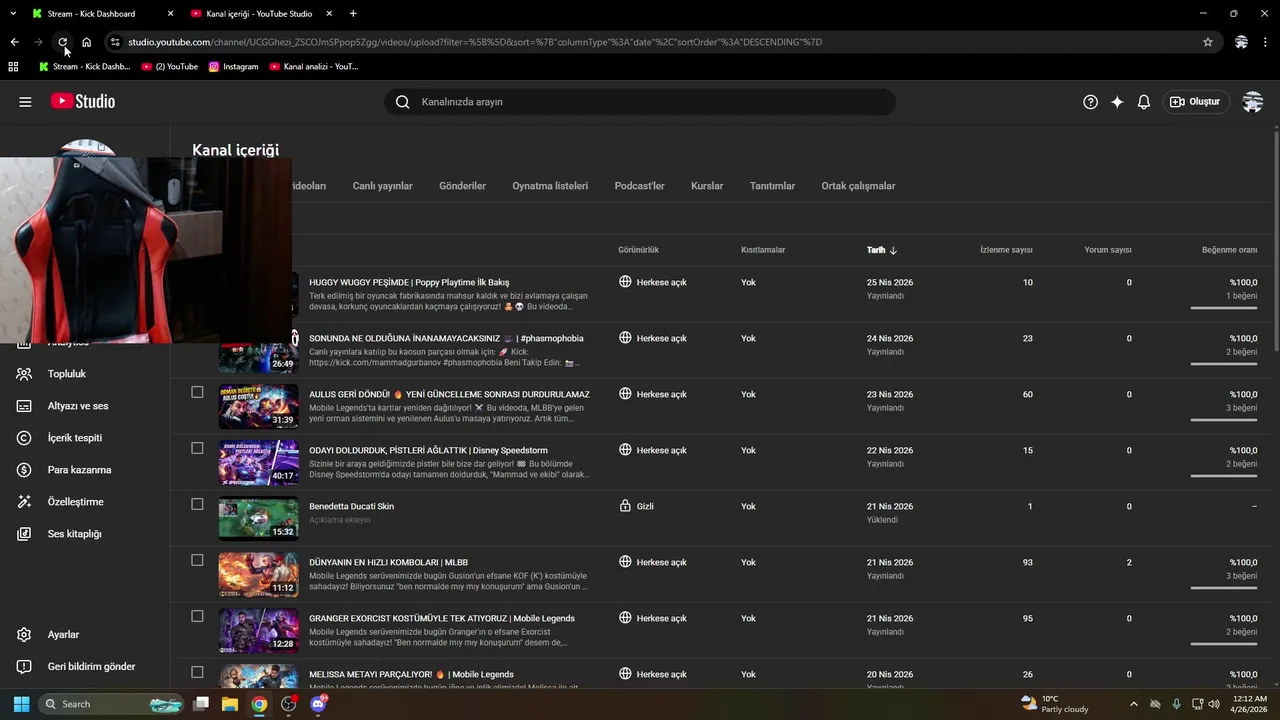Open the ODAYI DOLDURDUK video thumbnail
Image resolution: width=1280 pixels, height=720 pixels.
[258, 463]
